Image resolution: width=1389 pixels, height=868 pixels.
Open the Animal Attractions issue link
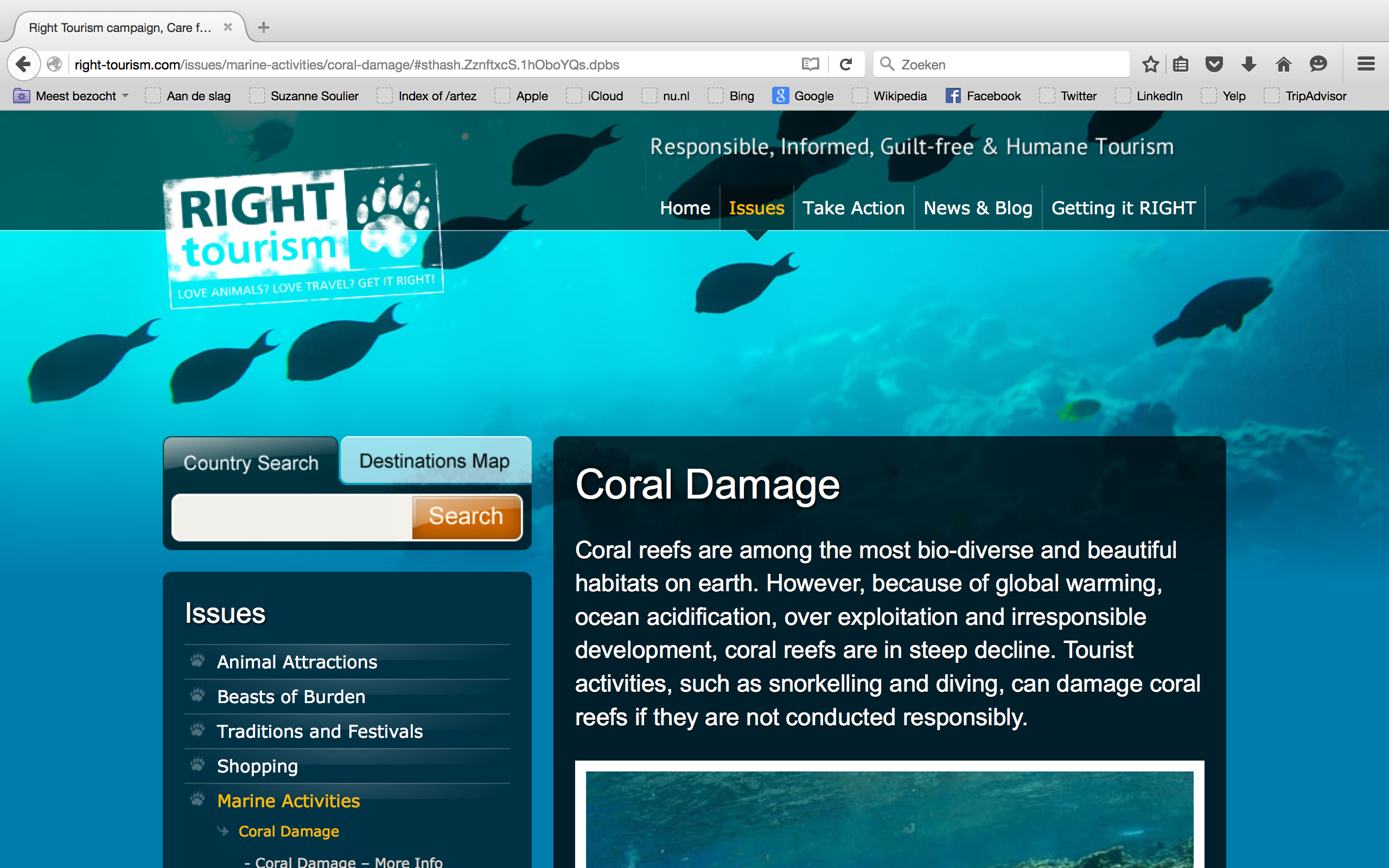tap(297, 662)
